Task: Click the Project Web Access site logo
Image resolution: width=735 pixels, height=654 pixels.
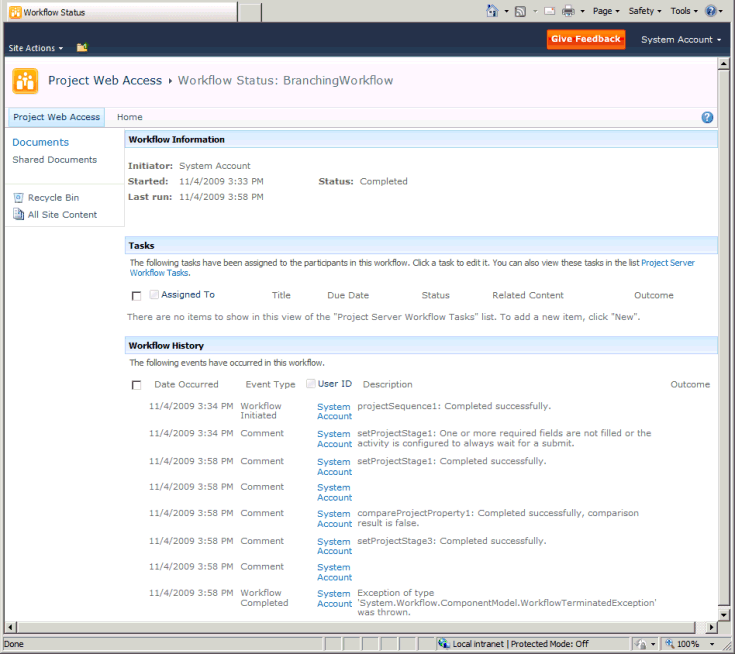Action: coord(25,81)
